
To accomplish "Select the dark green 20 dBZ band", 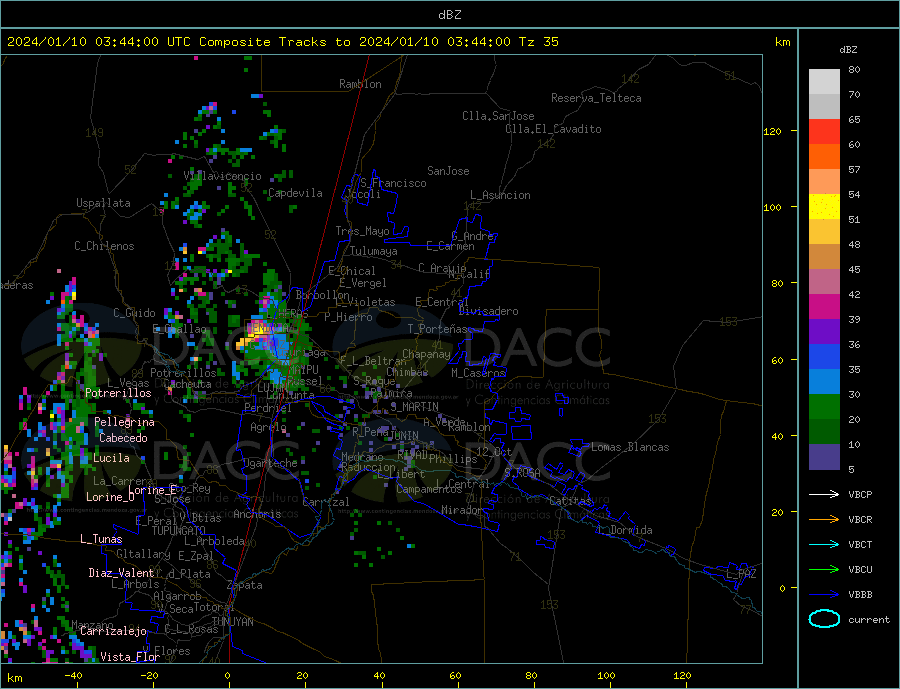I will tap(824, 432).
